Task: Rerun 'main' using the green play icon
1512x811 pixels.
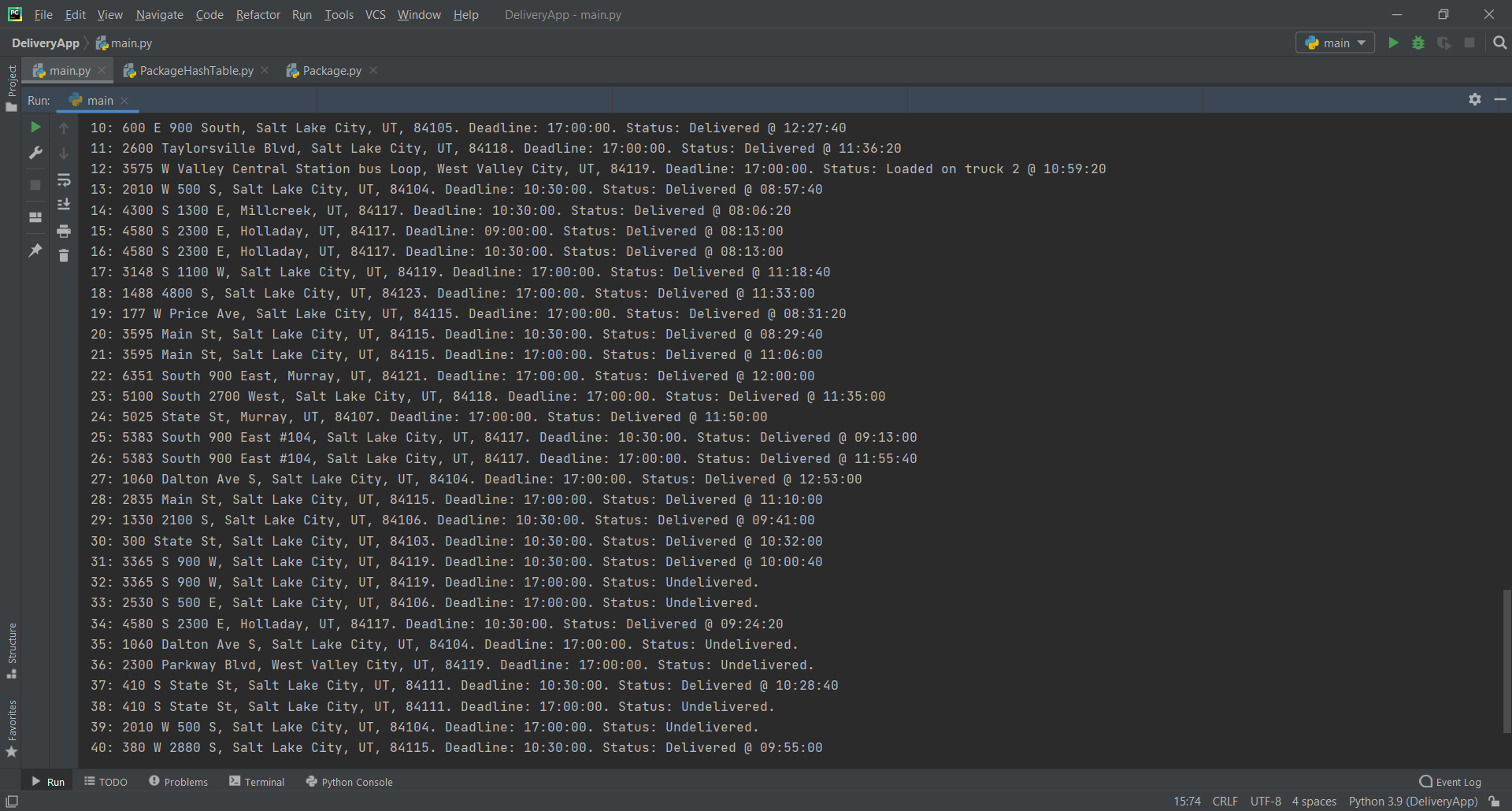Action: coord(35,126)
